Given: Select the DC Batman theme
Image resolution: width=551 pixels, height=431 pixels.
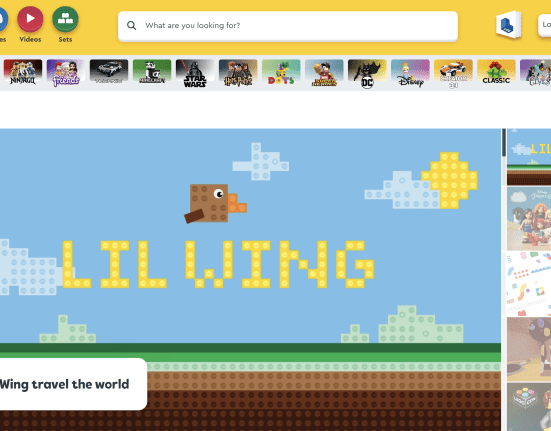Looking at the screenshot, I should [x=367, y=73].
